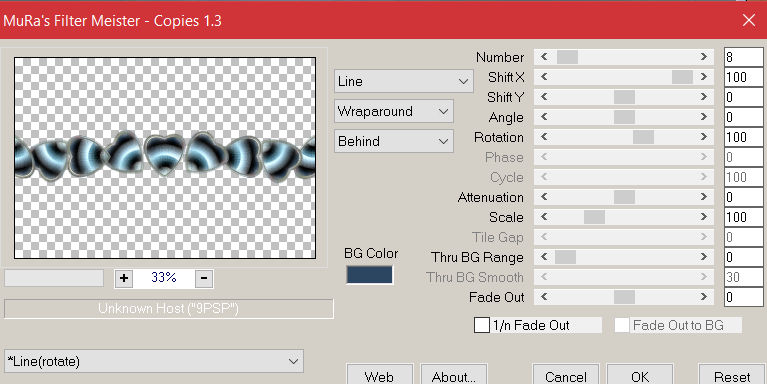Click the Shift X slider left arrow
The width and height of the screenshot is (767, 384).
pos(544,77)
